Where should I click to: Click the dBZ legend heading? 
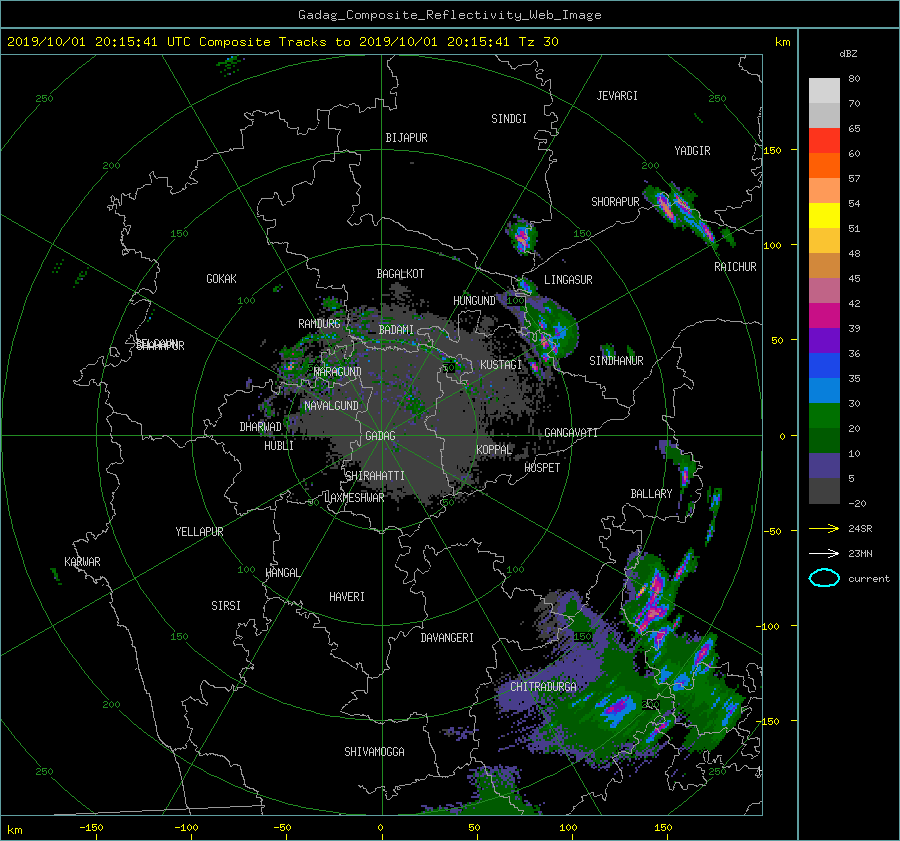click(x=848, y=53)
